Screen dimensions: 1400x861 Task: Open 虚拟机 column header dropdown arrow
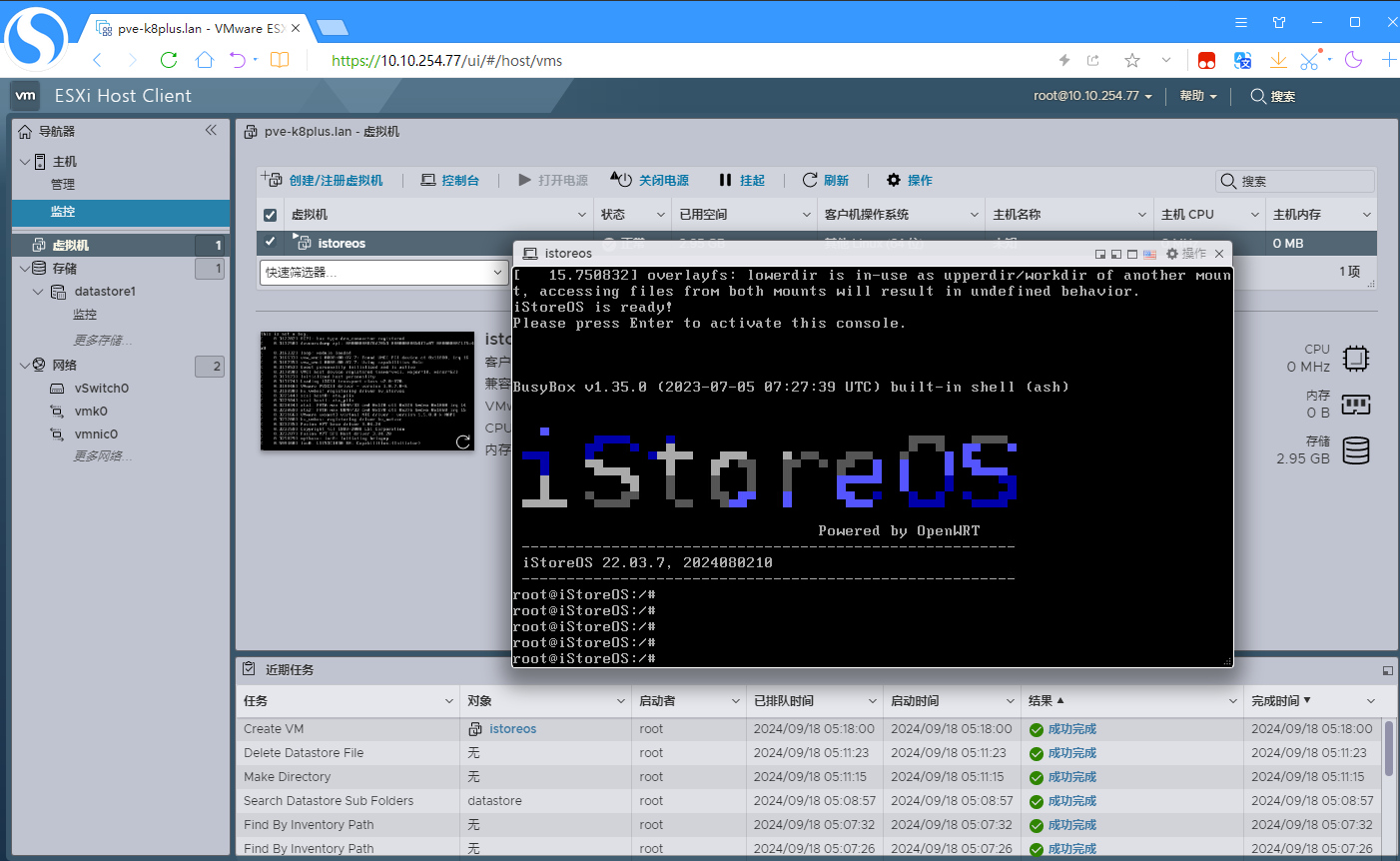[x=582, y=215]
